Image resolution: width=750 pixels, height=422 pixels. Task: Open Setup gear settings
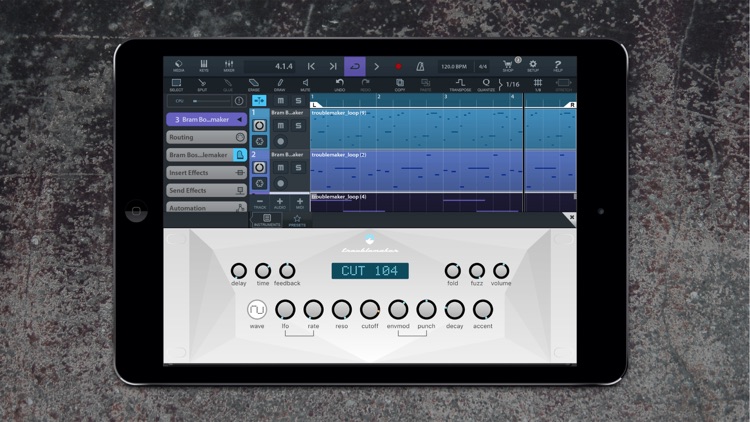pos(533,66)
